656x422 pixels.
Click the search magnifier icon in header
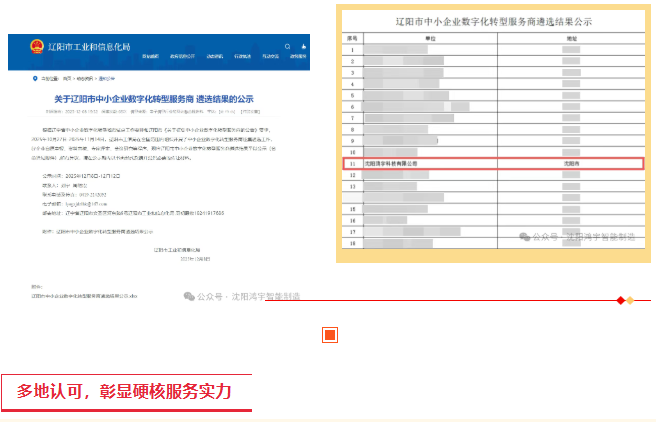287,47
